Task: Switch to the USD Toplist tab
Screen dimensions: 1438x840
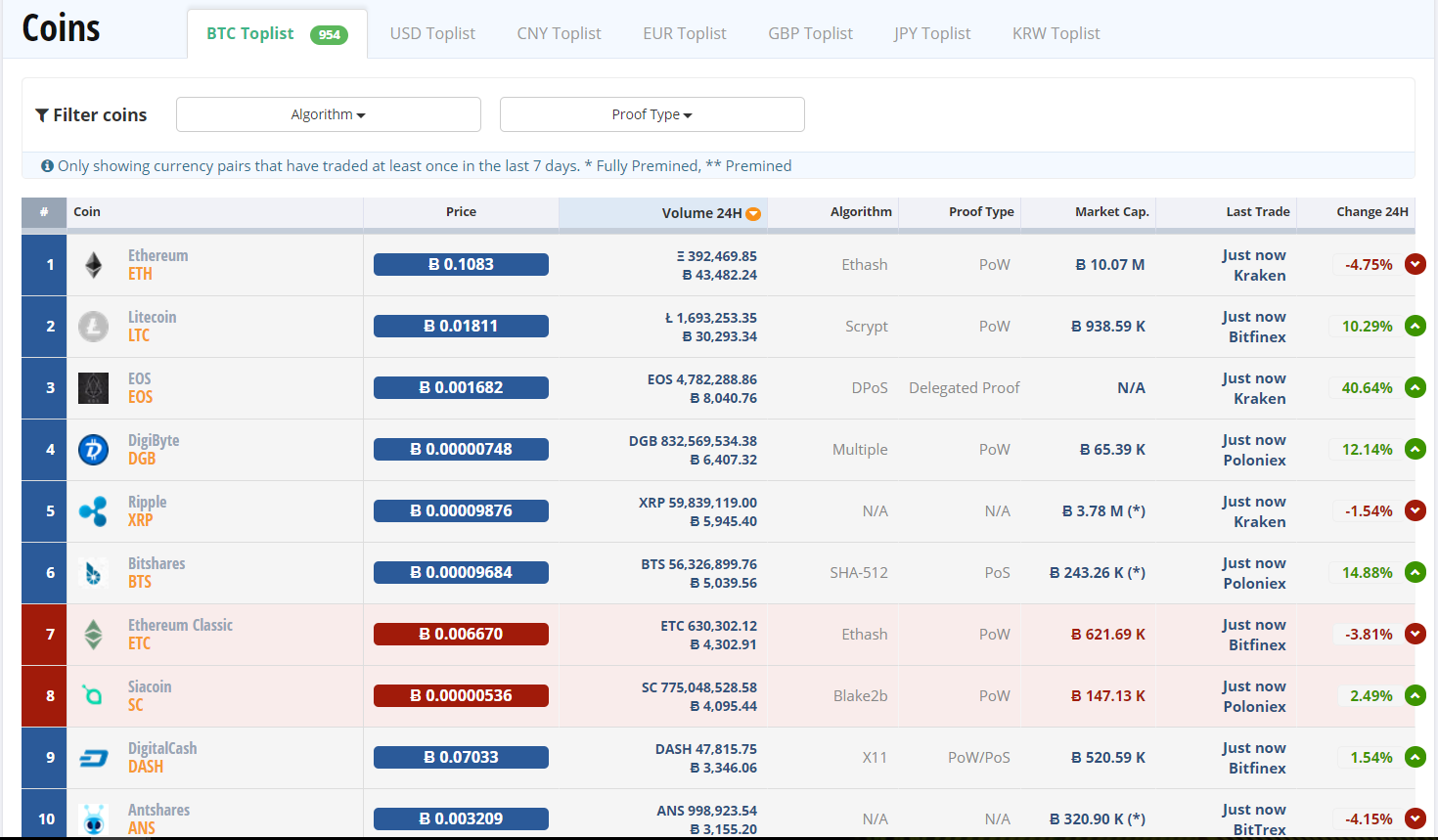Action: [432, 34]
